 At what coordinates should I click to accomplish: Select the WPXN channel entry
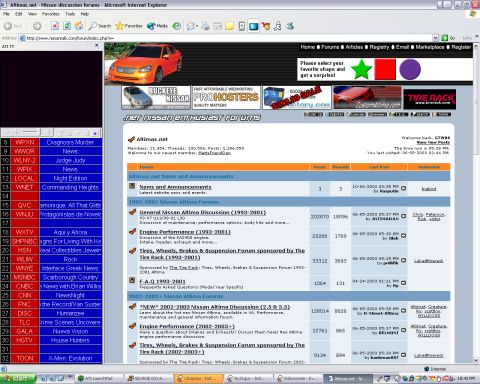[x=25, y=142]
